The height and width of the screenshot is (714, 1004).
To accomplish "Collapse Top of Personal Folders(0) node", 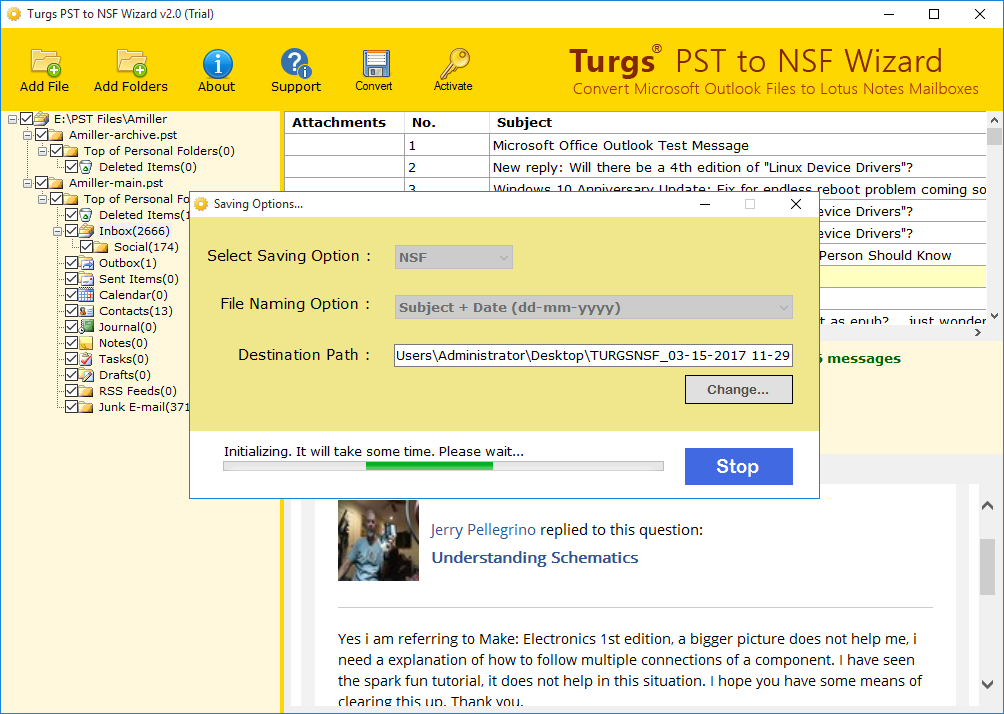I will point(42,151).
